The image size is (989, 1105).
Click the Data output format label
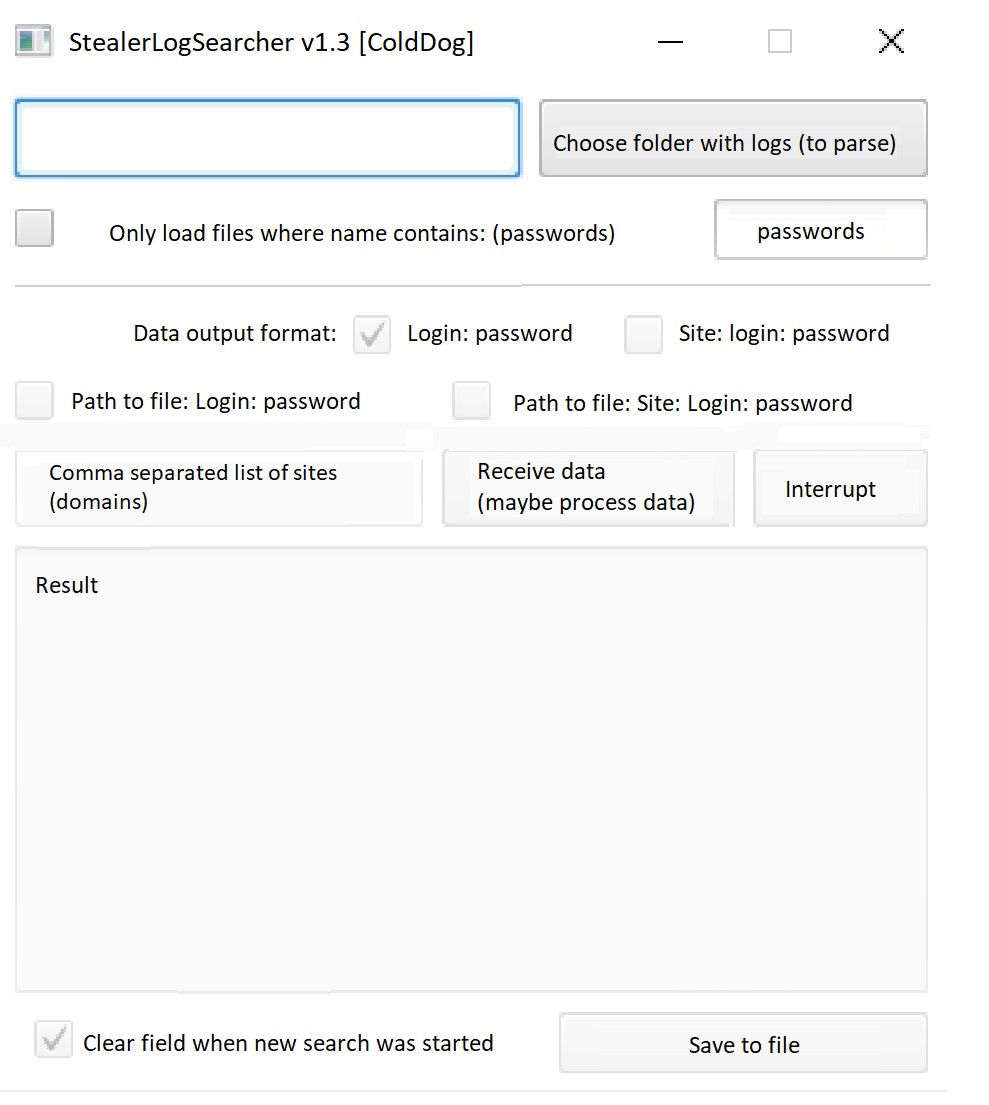tap(235, 334)
